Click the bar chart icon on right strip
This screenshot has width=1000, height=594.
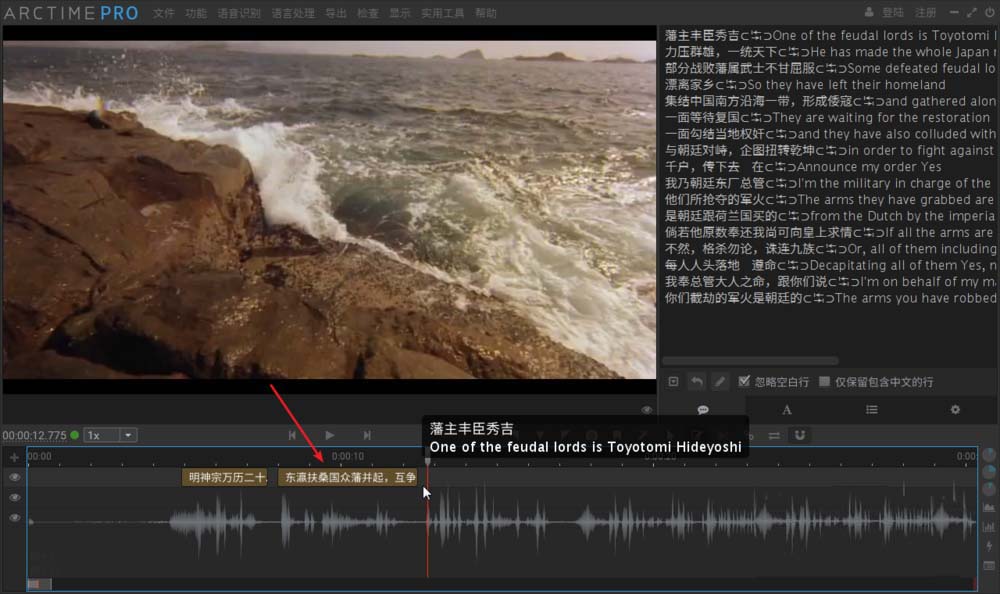click(x=989, y=526)
